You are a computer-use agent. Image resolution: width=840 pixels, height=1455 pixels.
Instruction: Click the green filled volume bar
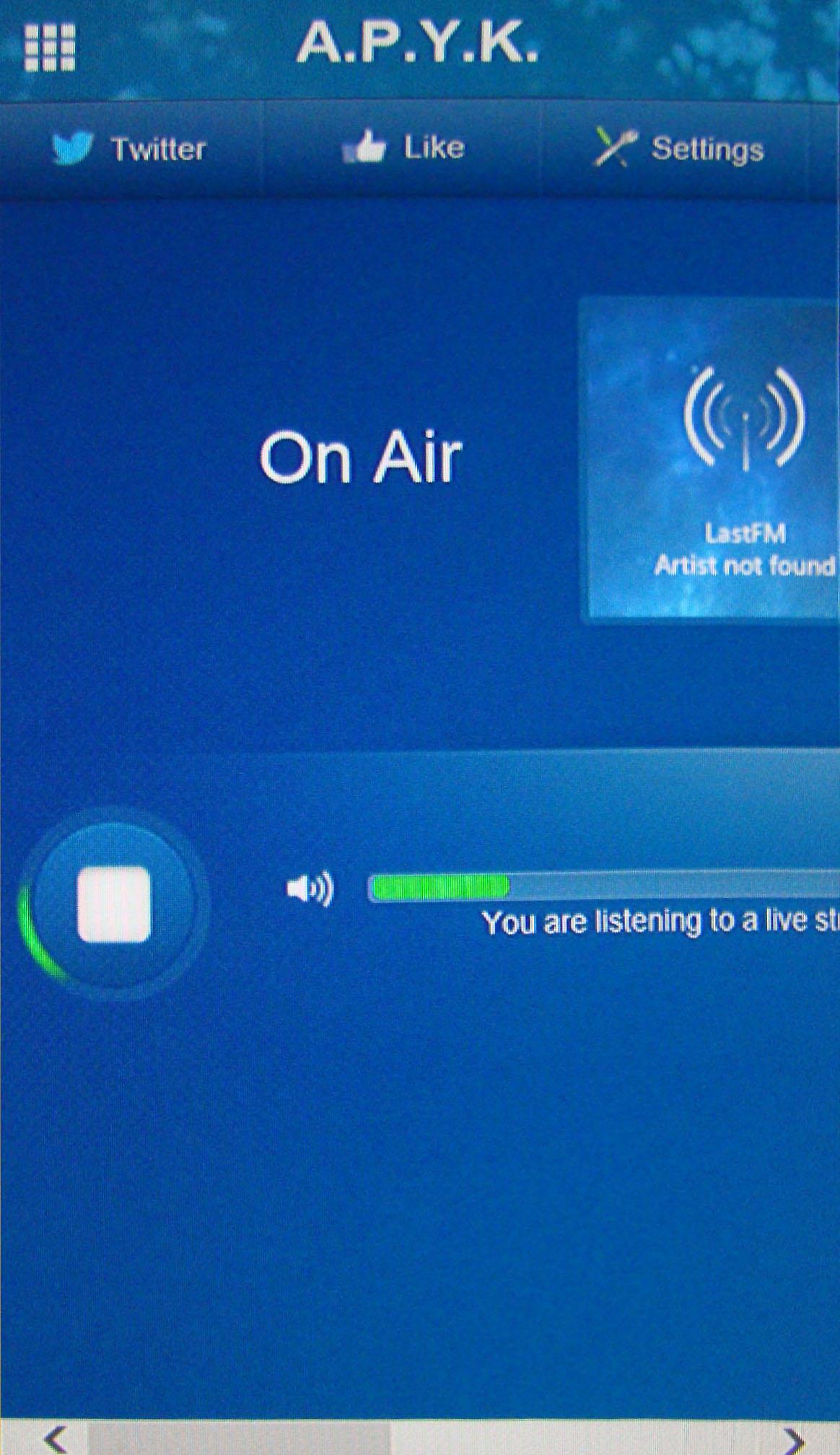[x=439, y=887]
